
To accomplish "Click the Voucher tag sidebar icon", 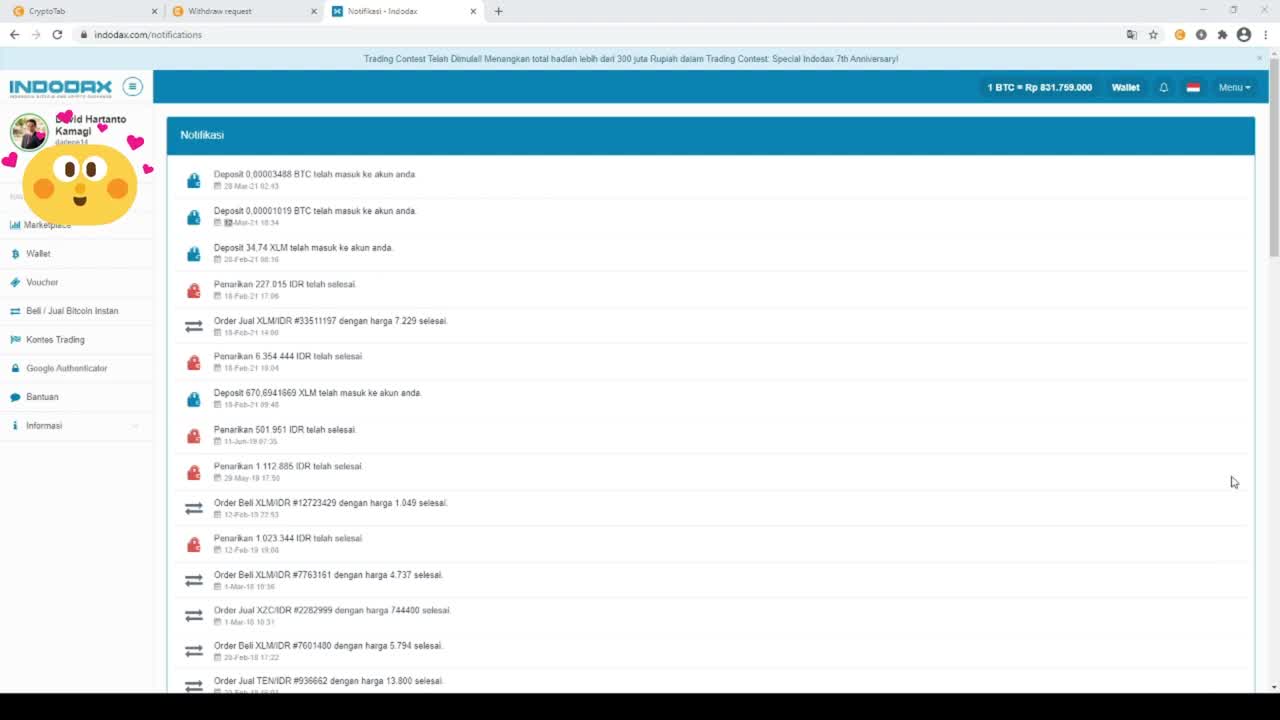I will tap(15, 282).
